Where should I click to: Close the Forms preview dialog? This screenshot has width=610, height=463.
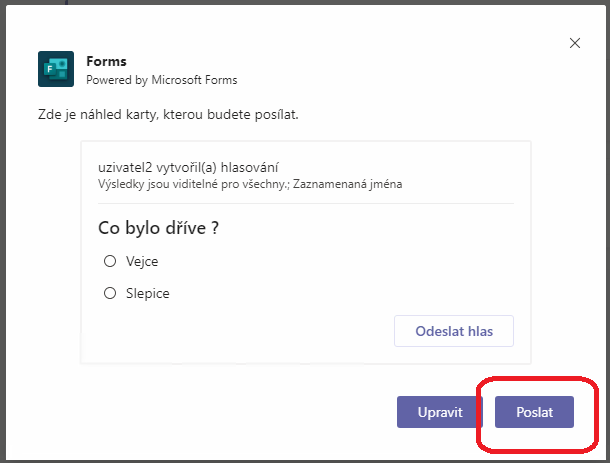click(575, 43)
